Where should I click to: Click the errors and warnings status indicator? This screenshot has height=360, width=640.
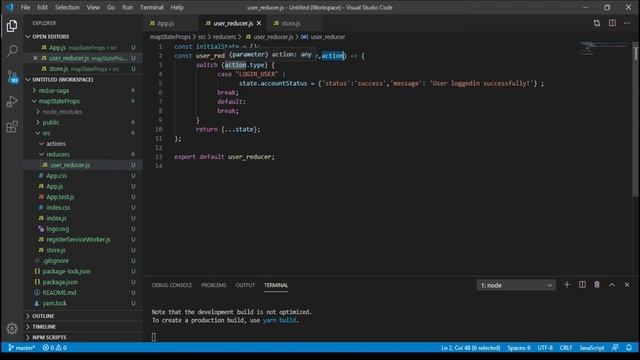[55, 348]
